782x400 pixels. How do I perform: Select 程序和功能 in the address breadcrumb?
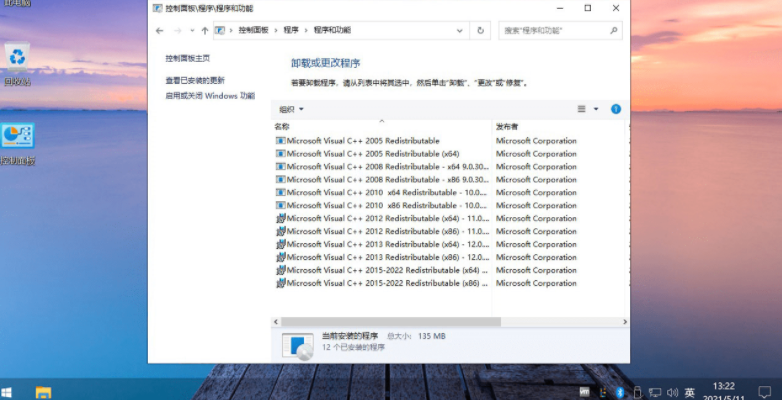pos(332,30)
